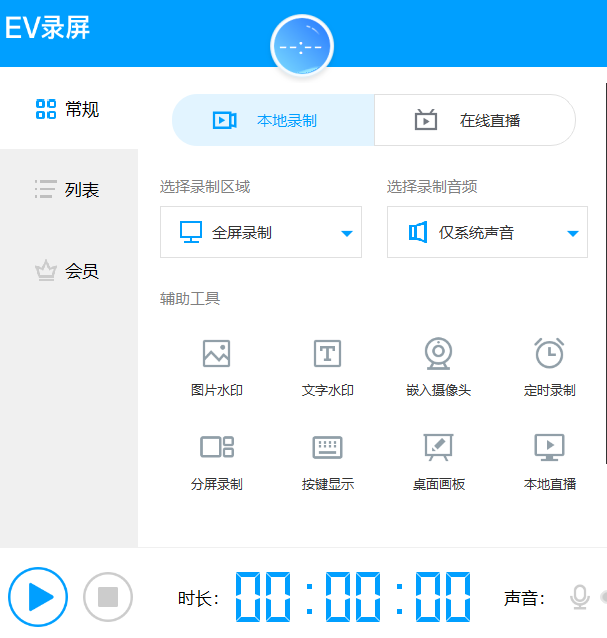Viewport: 607px width, 638px height.
Task: Switch to the 本地录制 local recording tab
Action: (273, 120)
